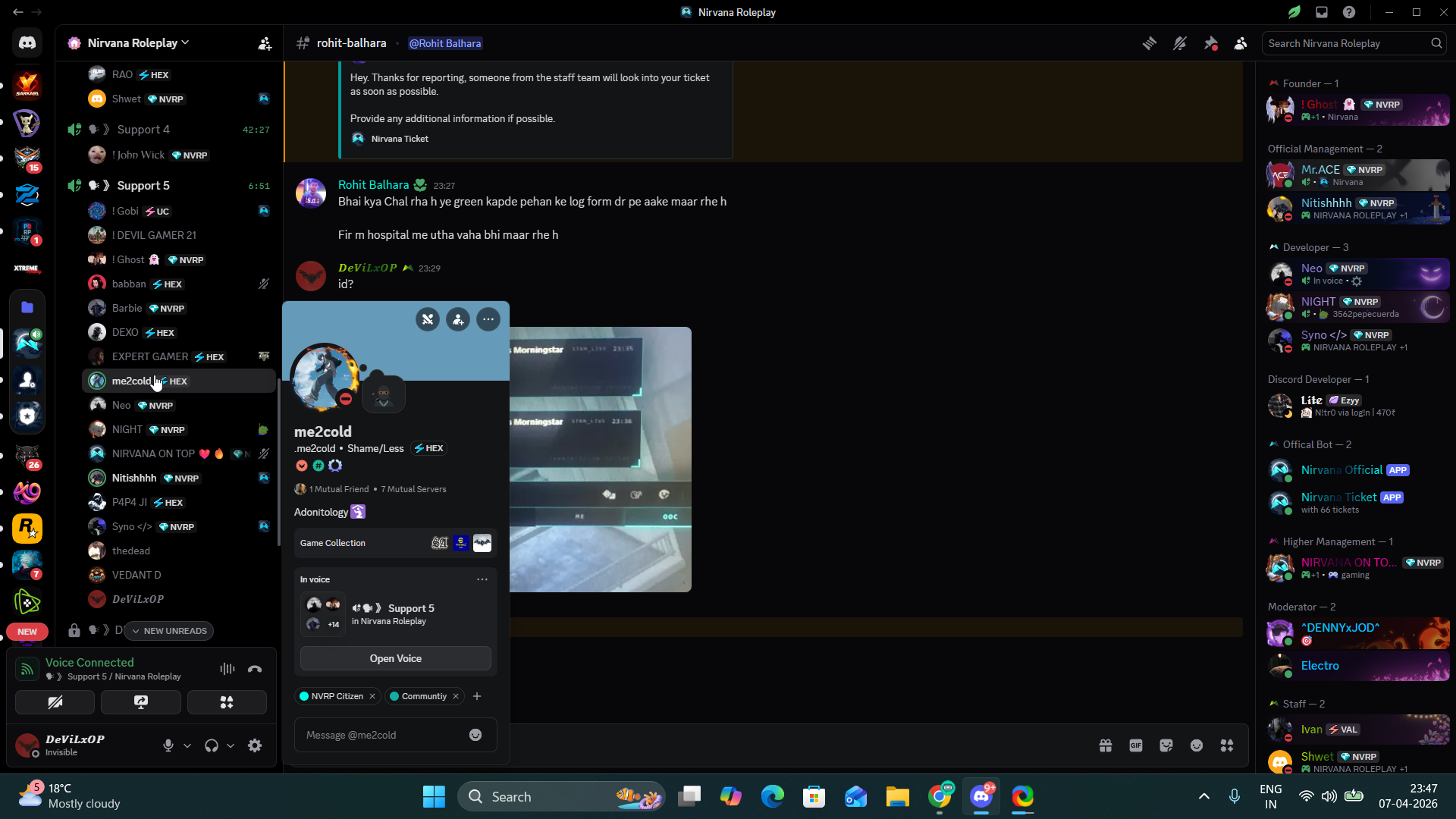Screen dimensions: 1456x819
Task: Open Google Chrome from the taskbar
Action: (940, 796)
